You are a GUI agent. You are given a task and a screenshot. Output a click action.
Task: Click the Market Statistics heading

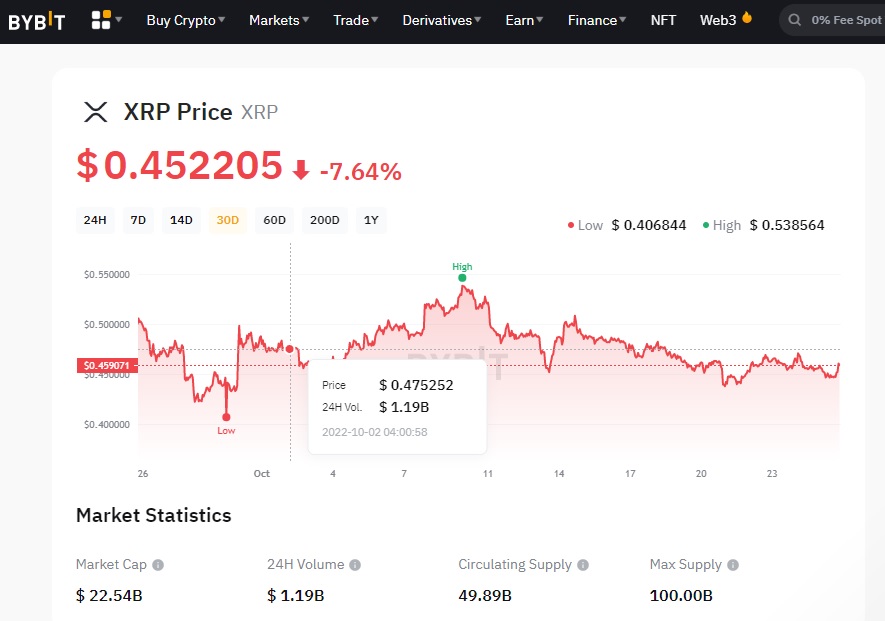point(154,515)
